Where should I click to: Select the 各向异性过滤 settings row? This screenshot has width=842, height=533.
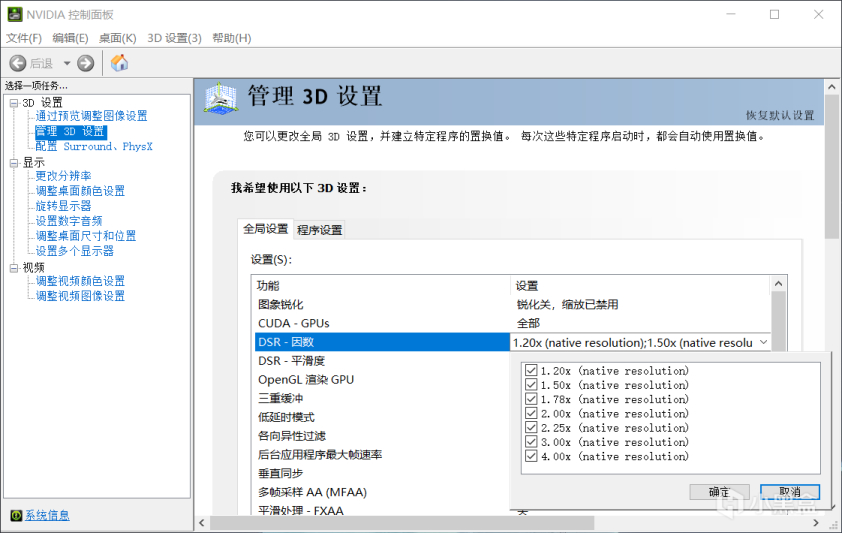point(381,436)
